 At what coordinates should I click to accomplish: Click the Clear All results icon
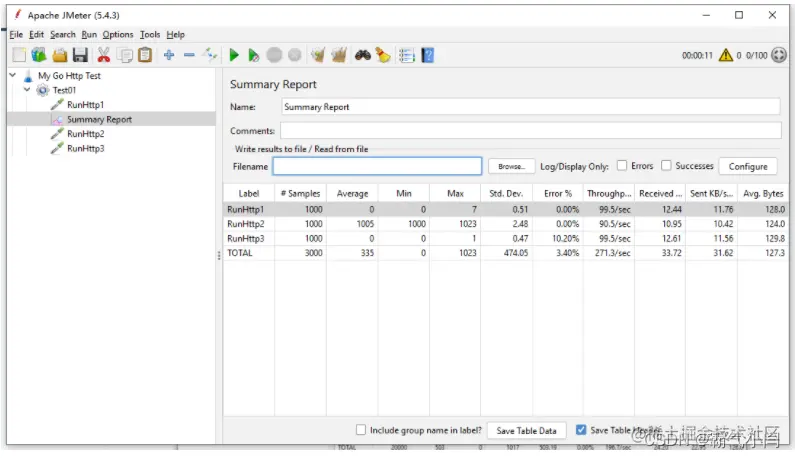coord(339,55)
